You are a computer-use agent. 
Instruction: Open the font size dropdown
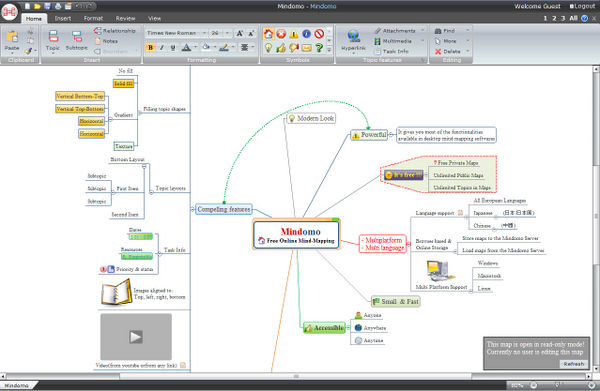[227, 33]
